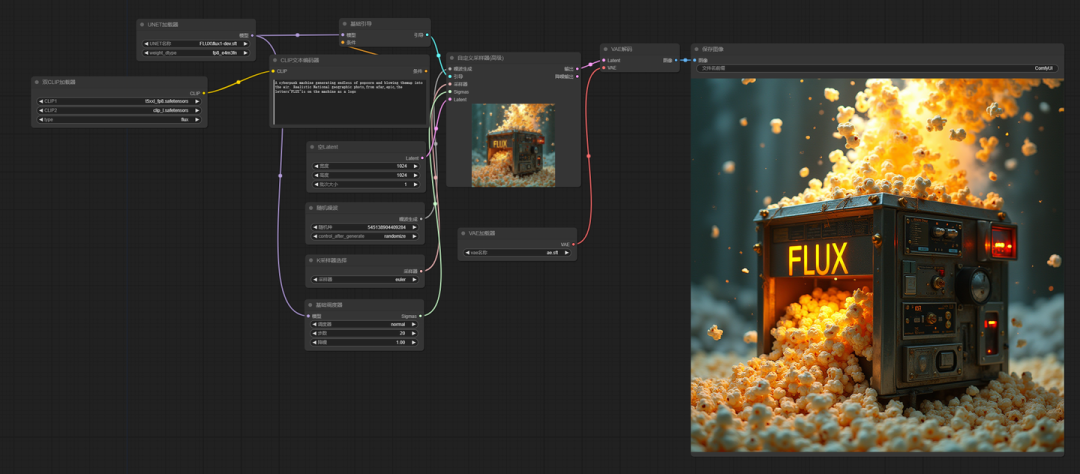Increase the 批次大小 value with its right arrow
This screenshot has height=474, width=1080.
[x=415, y=184]
